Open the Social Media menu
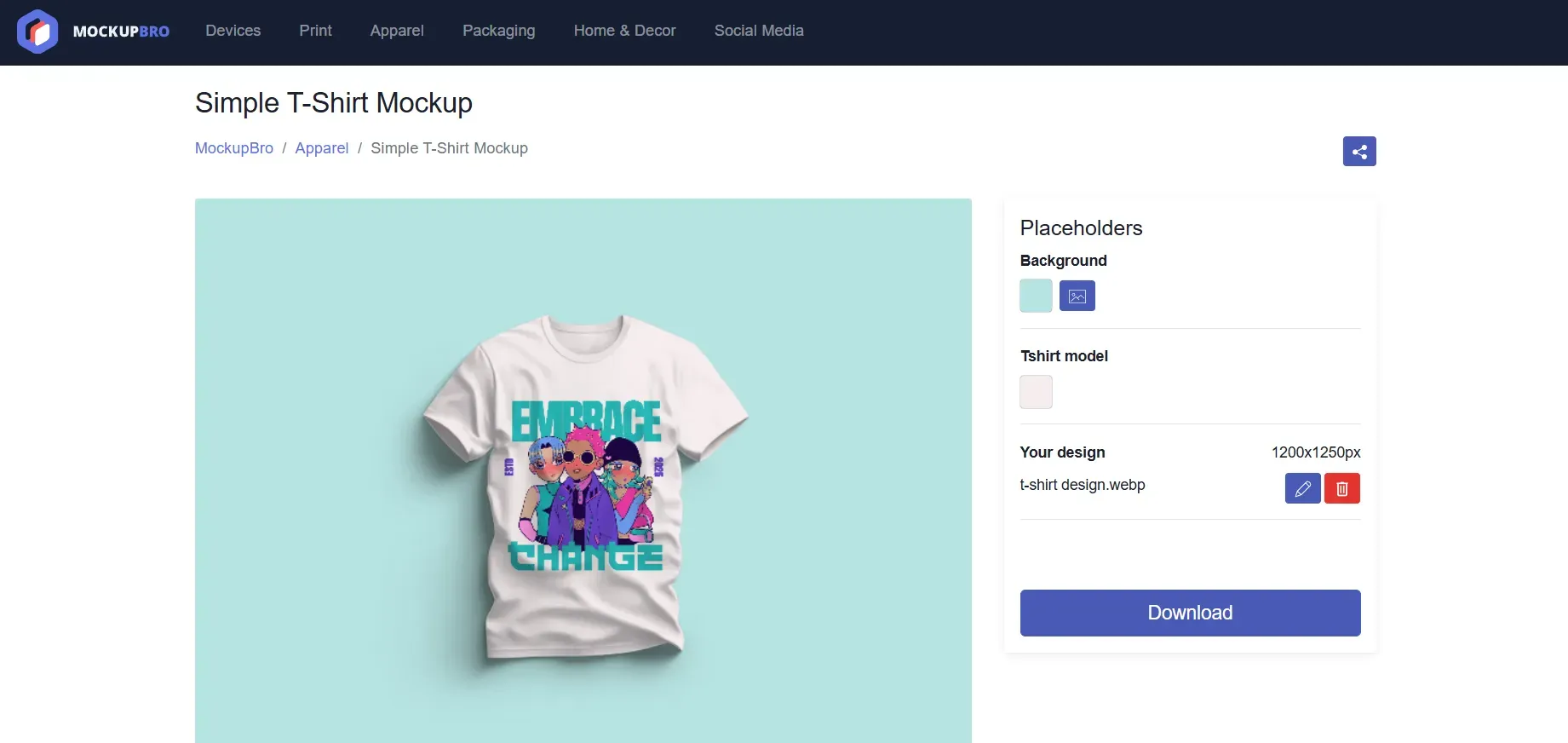Viewport: 1568px width, 743px height. [758, 31]
